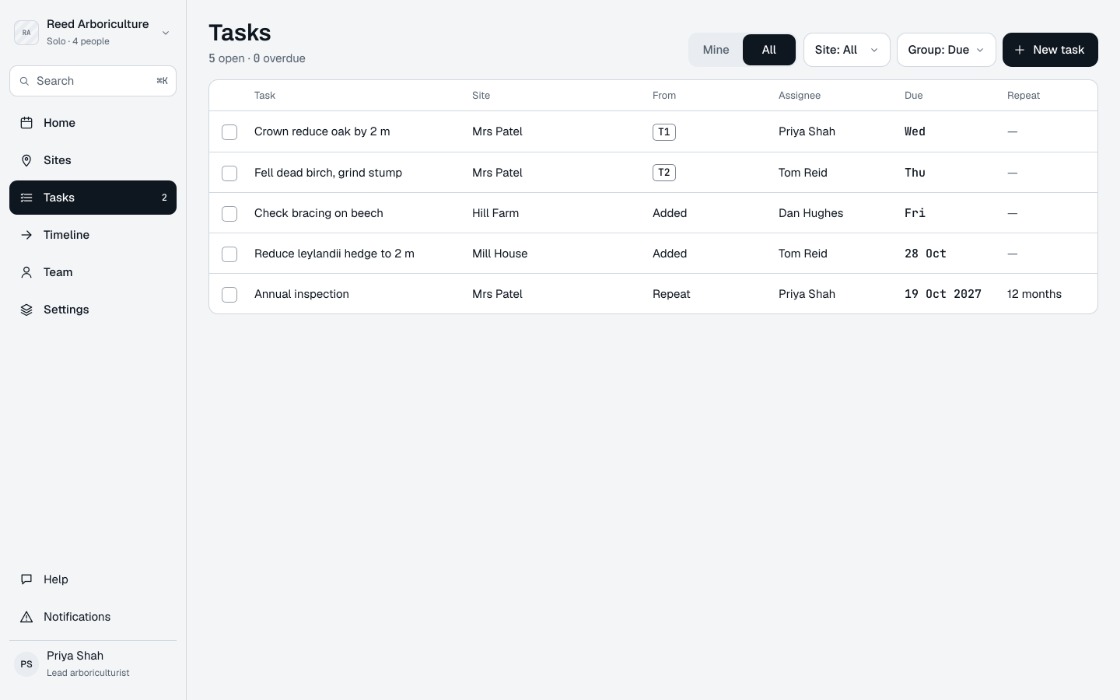Screen dimensions: 1120x700
Task: Click '5 open · 0 overdue' summary text
Action: (x=257, y=59)
